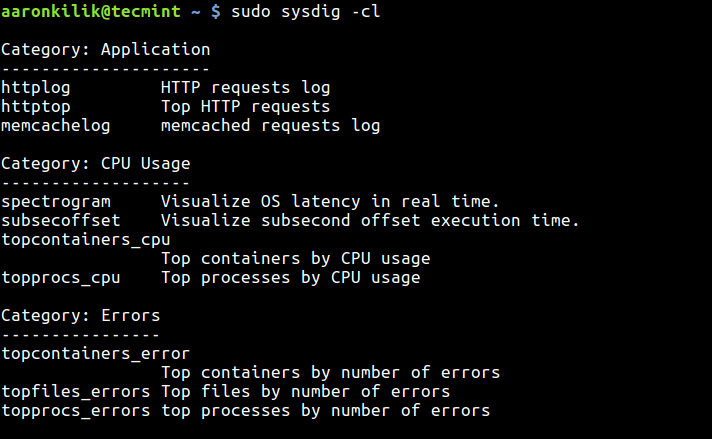Click the 'Category: Application' heading
Screen dimensions: 712x439
coord(106,50)
